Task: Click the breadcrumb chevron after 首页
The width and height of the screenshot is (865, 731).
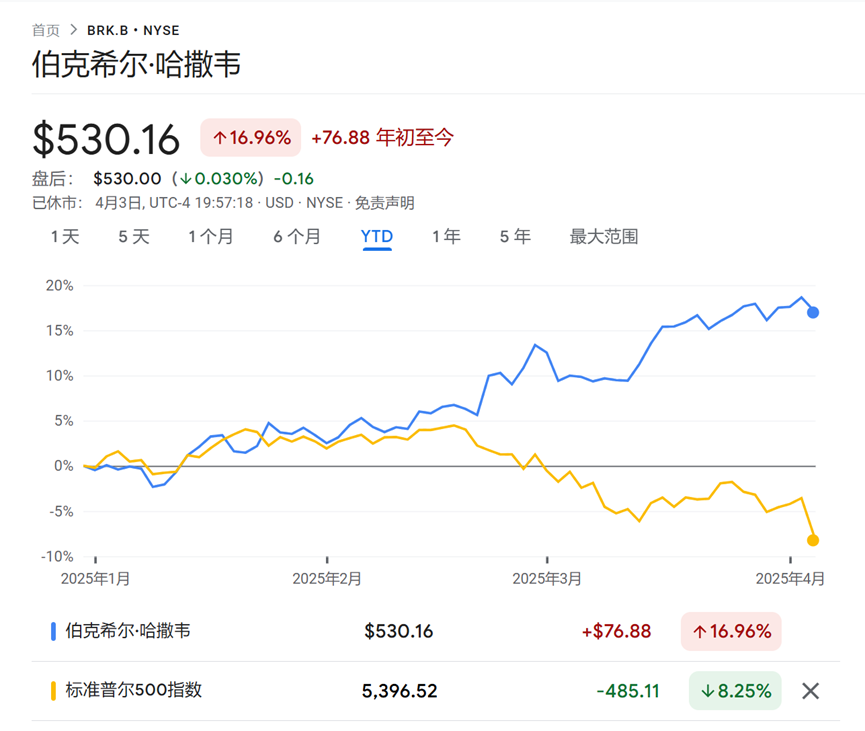Action: [x=73, y=29]
